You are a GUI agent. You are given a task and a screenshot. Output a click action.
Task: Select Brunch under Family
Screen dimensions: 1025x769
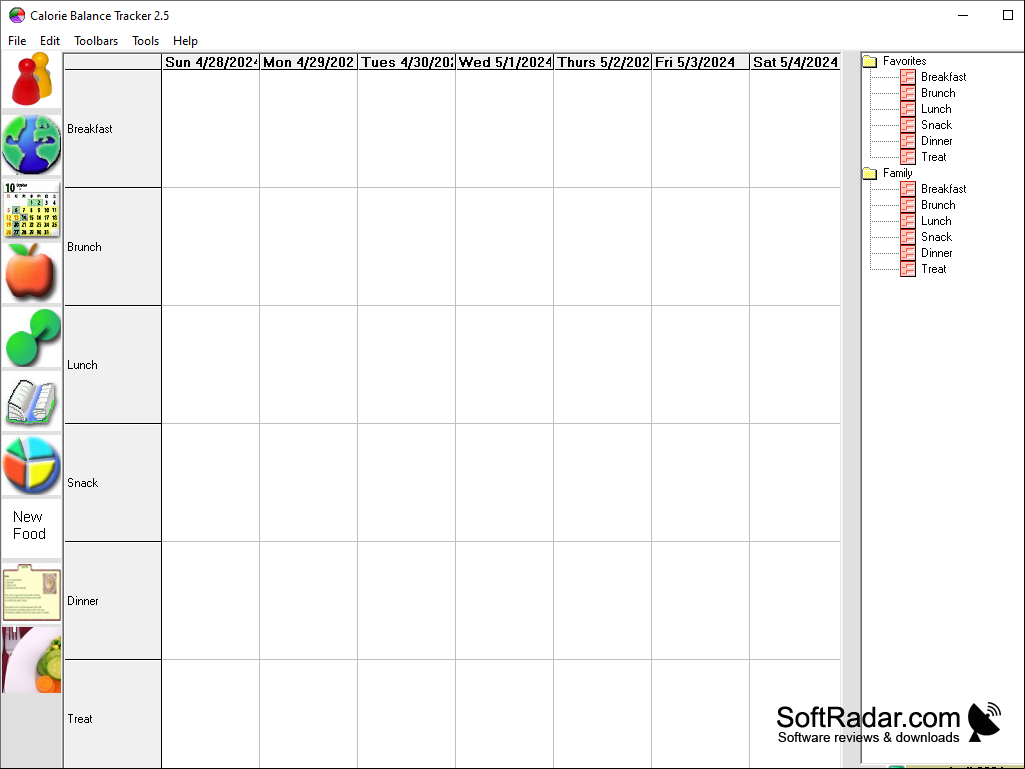[938, 205]
